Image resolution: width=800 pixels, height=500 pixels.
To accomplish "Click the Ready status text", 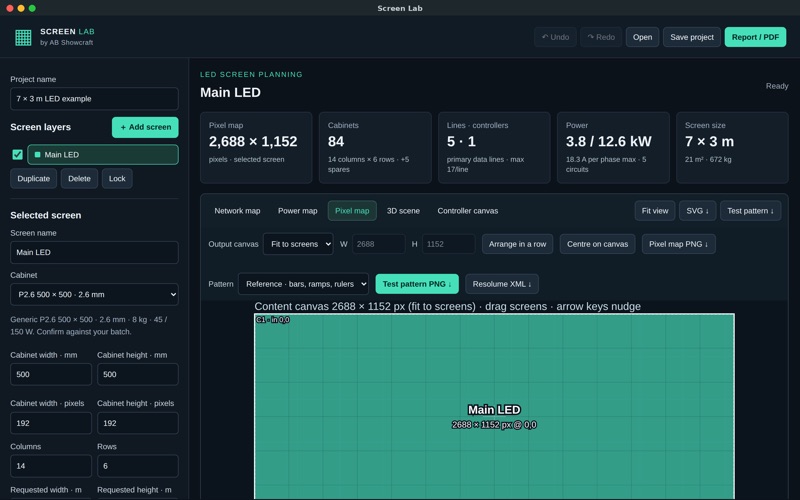I will coord(777,86).
